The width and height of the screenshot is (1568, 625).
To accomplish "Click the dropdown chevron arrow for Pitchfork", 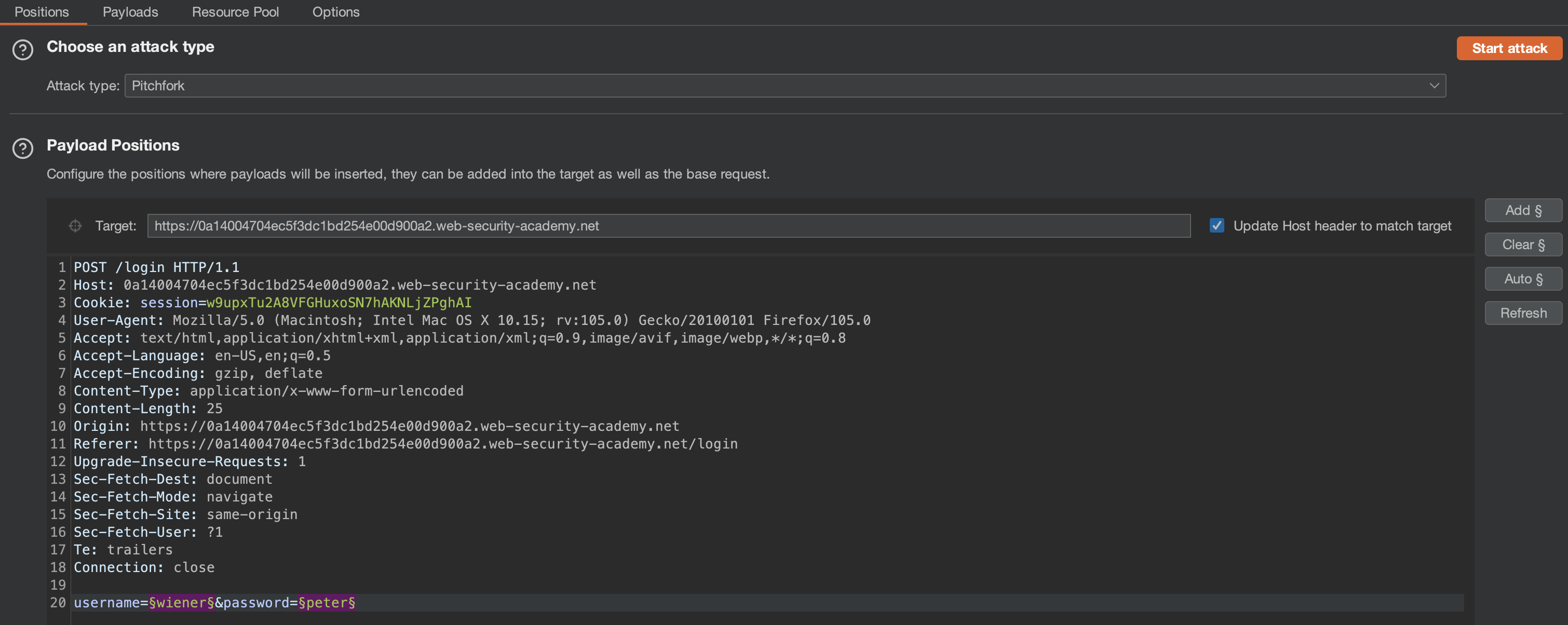I will click(1434, 86).
